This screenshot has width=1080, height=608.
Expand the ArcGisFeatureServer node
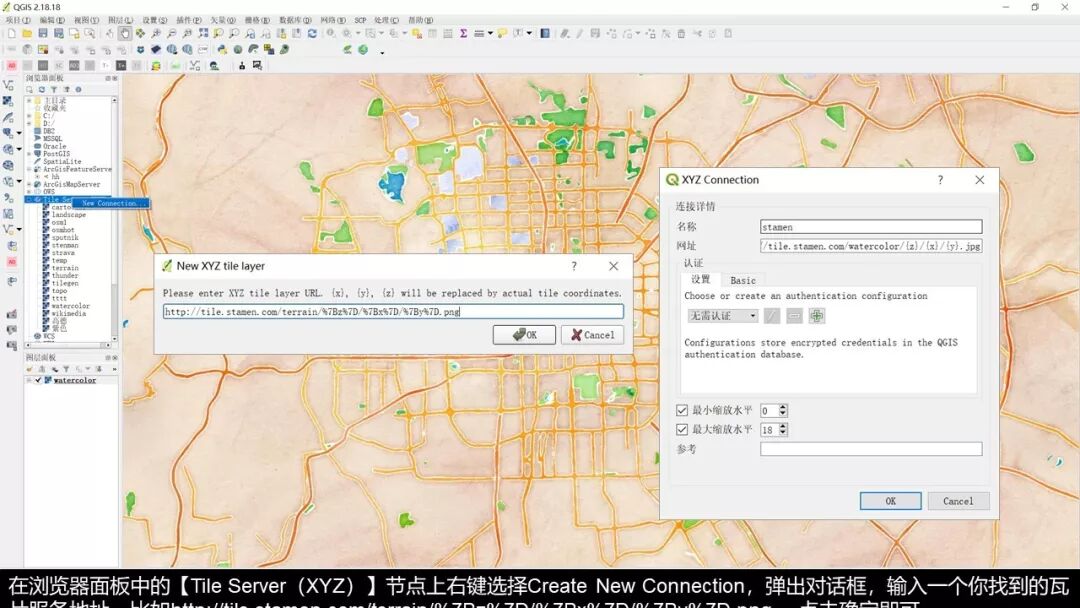click(x=29, y=169)
